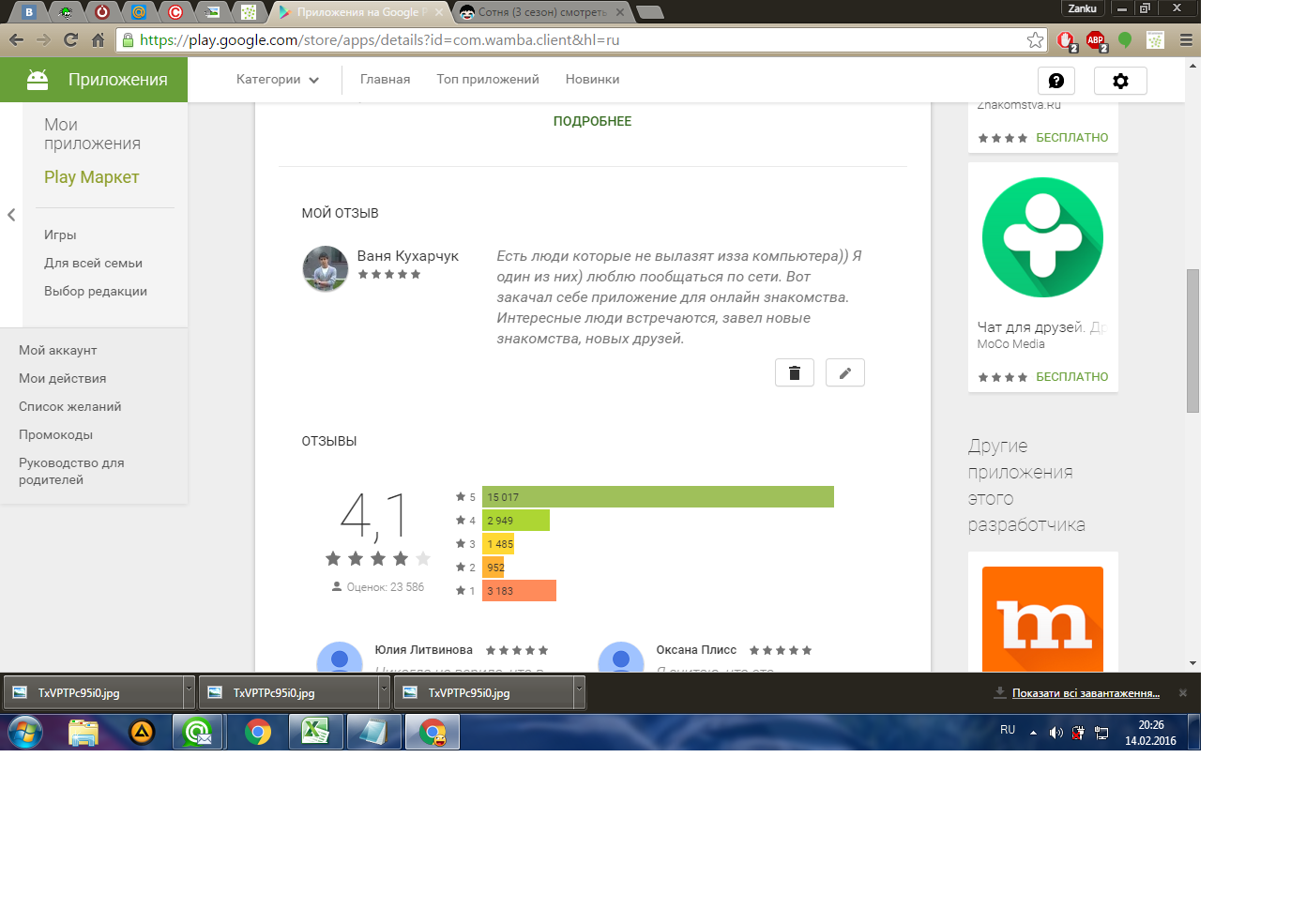Focus the address bar with the play.google.com URL
Viewport: 1306px width, 924px height.
[x=582, y=39]
